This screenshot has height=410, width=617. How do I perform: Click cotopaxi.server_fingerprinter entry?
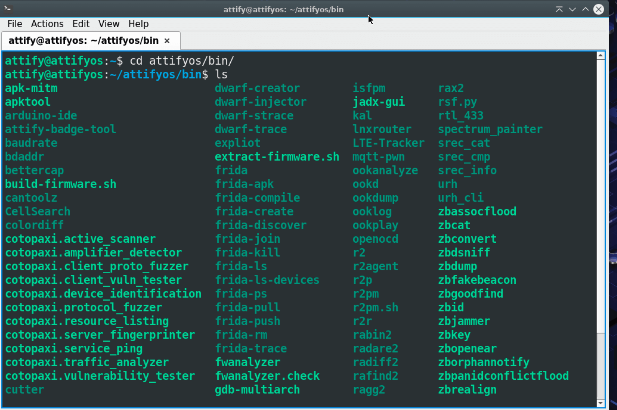pyautogui.click(x=100, y=335)
